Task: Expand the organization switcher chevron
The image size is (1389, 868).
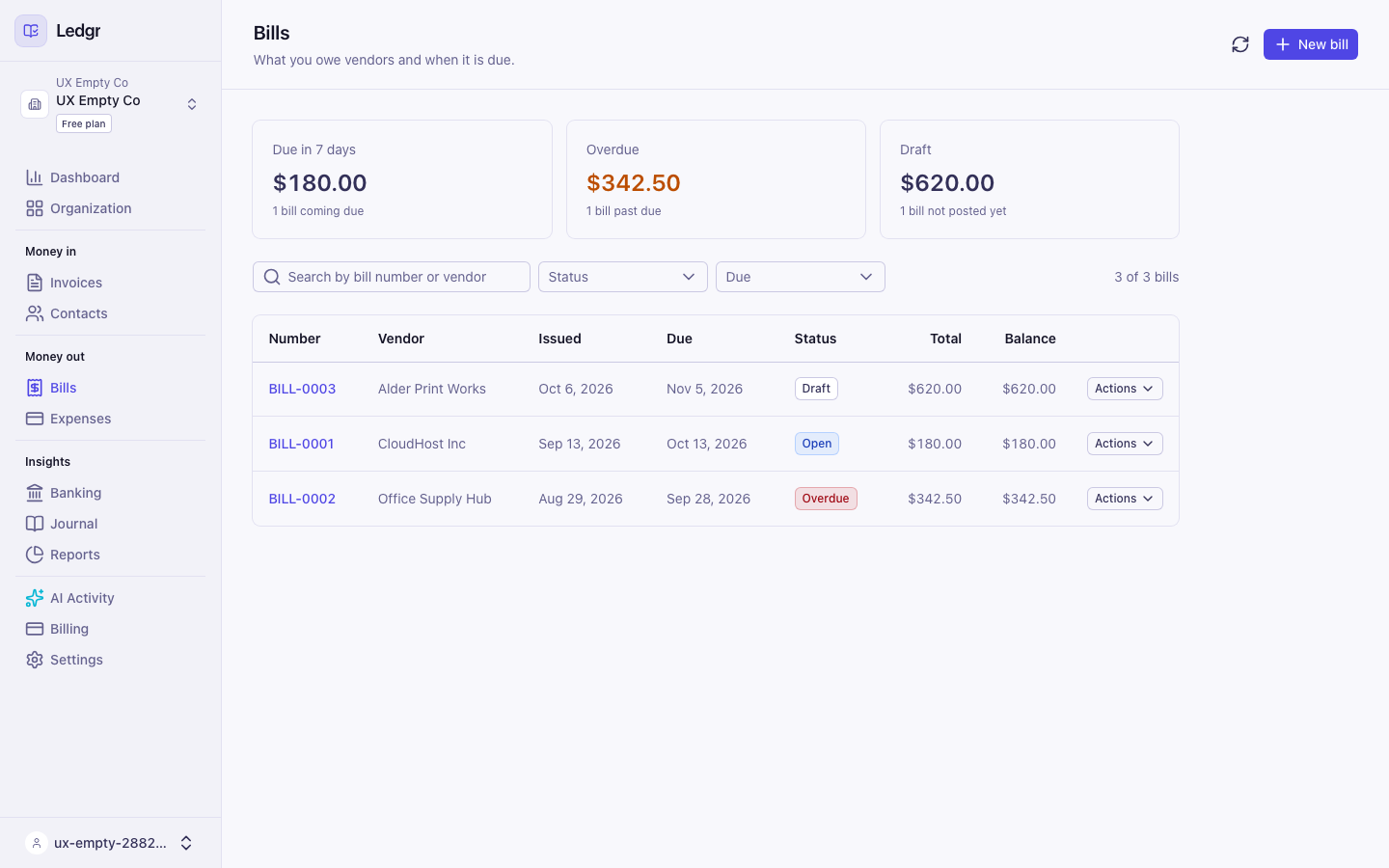Action: [x=192, y=104]
